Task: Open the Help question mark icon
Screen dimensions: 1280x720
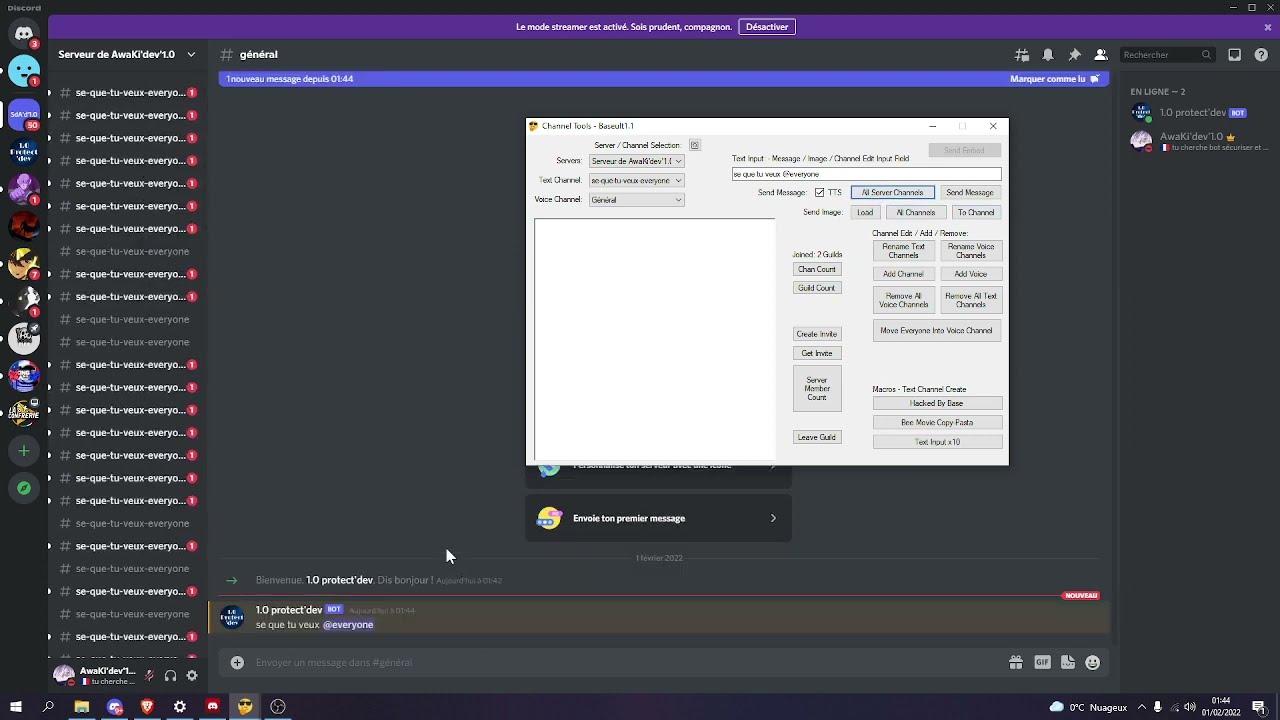Action: click(1261, 55)
